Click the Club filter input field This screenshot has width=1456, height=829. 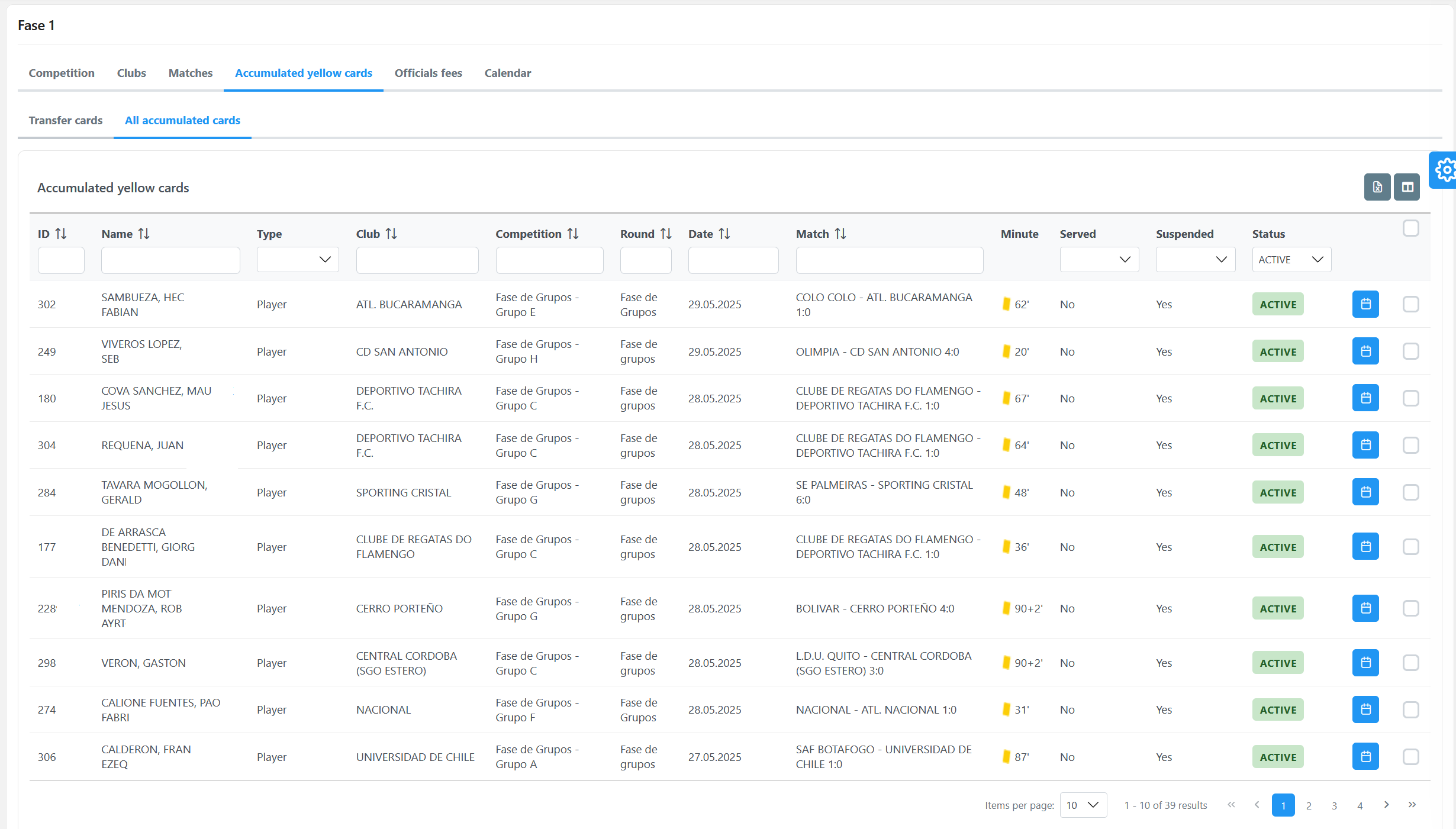[417, 260]
